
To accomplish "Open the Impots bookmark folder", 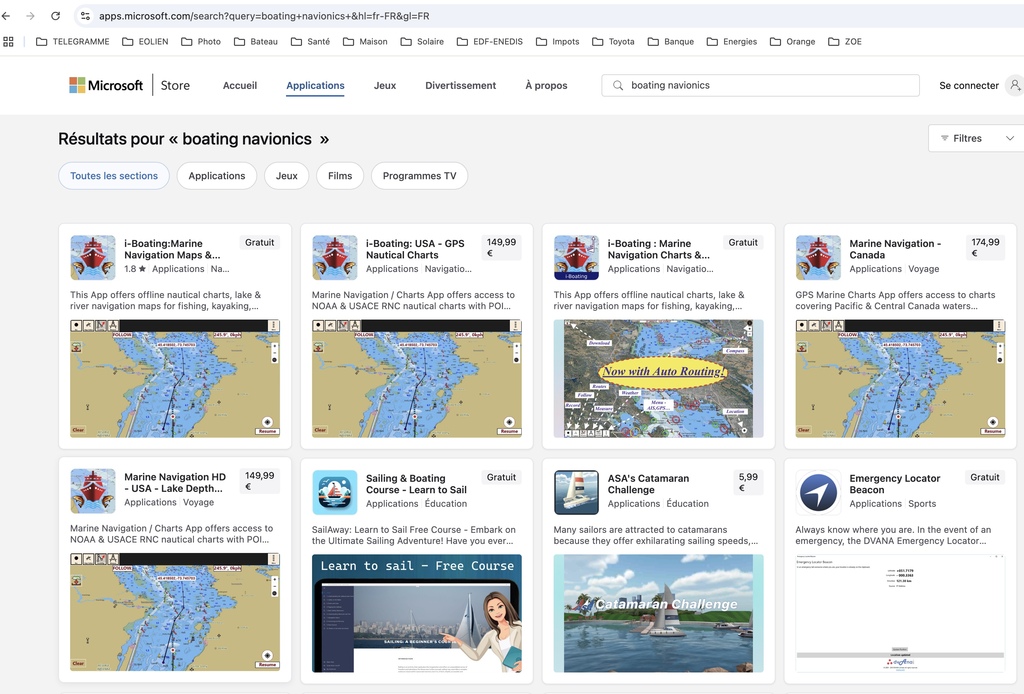I will 557,42.
